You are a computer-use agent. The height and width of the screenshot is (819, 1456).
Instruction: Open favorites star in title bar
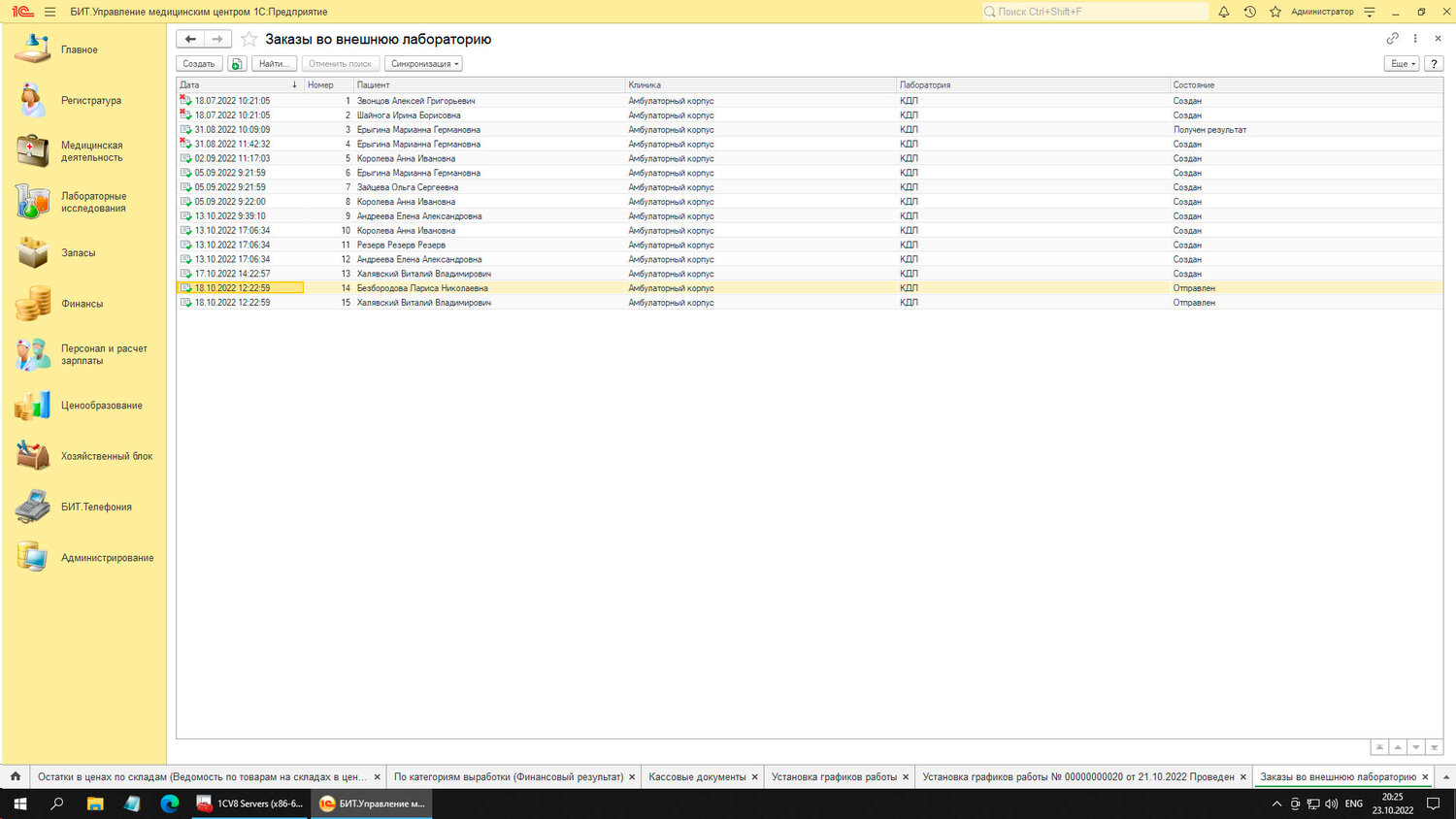tap(1275, 12)
